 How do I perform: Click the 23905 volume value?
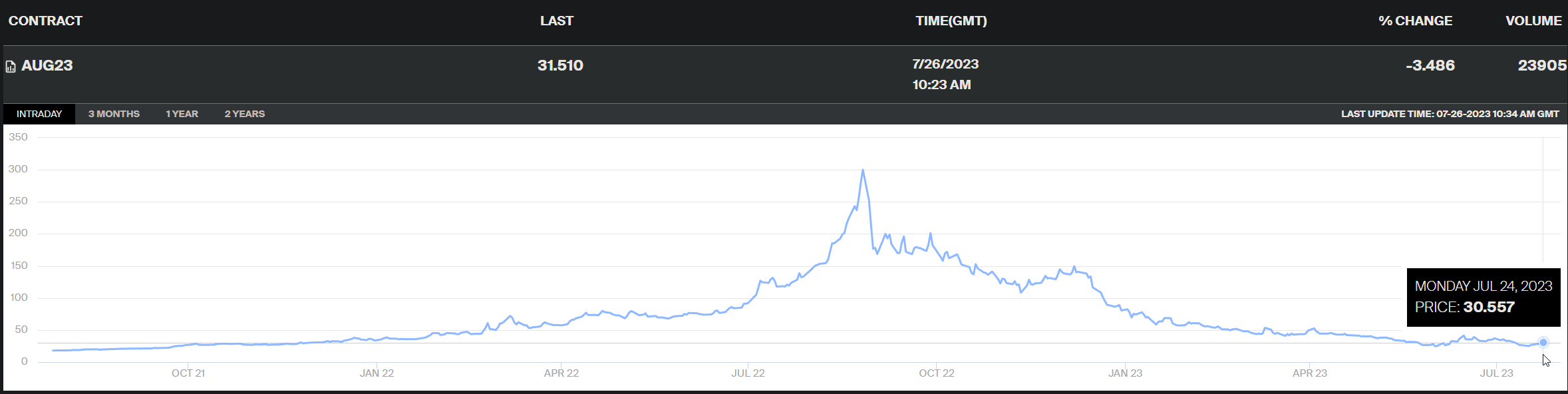(x=1541, y=65)
